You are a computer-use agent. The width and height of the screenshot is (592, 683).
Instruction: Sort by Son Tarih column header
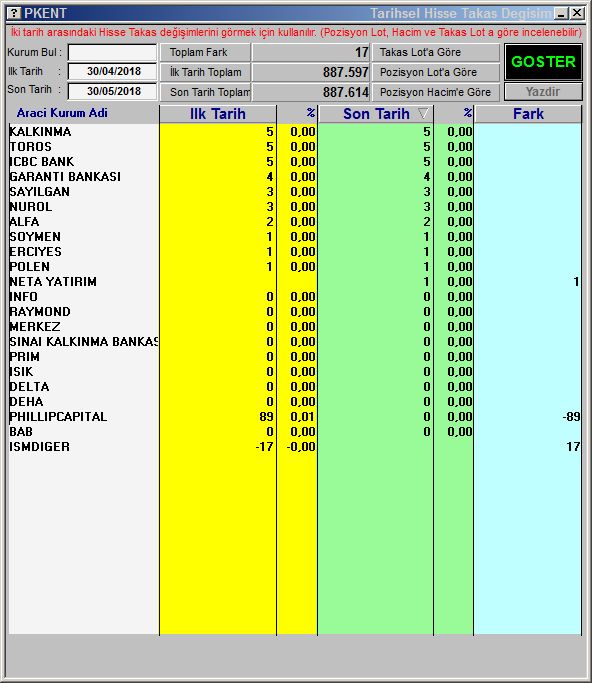pyautogui.click(x=375, y=114)
